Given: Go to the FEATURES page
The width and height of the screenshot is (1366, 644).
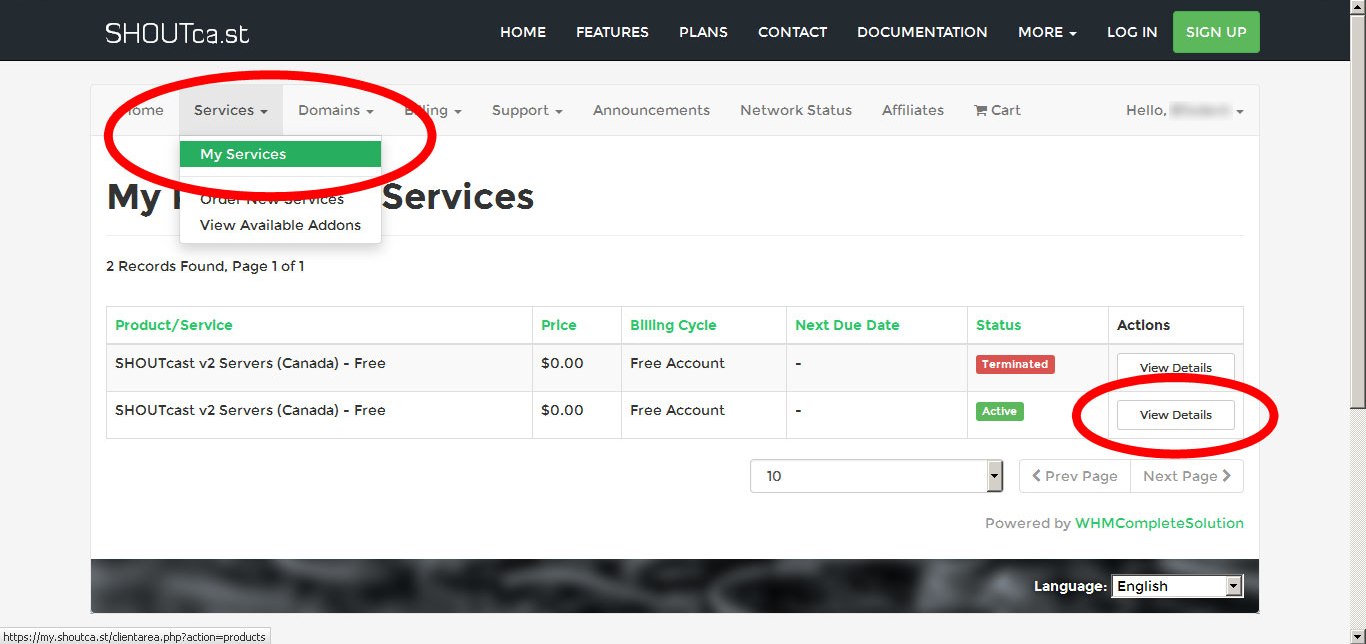Looking at the screenshot, I should [x=612, y=32].
